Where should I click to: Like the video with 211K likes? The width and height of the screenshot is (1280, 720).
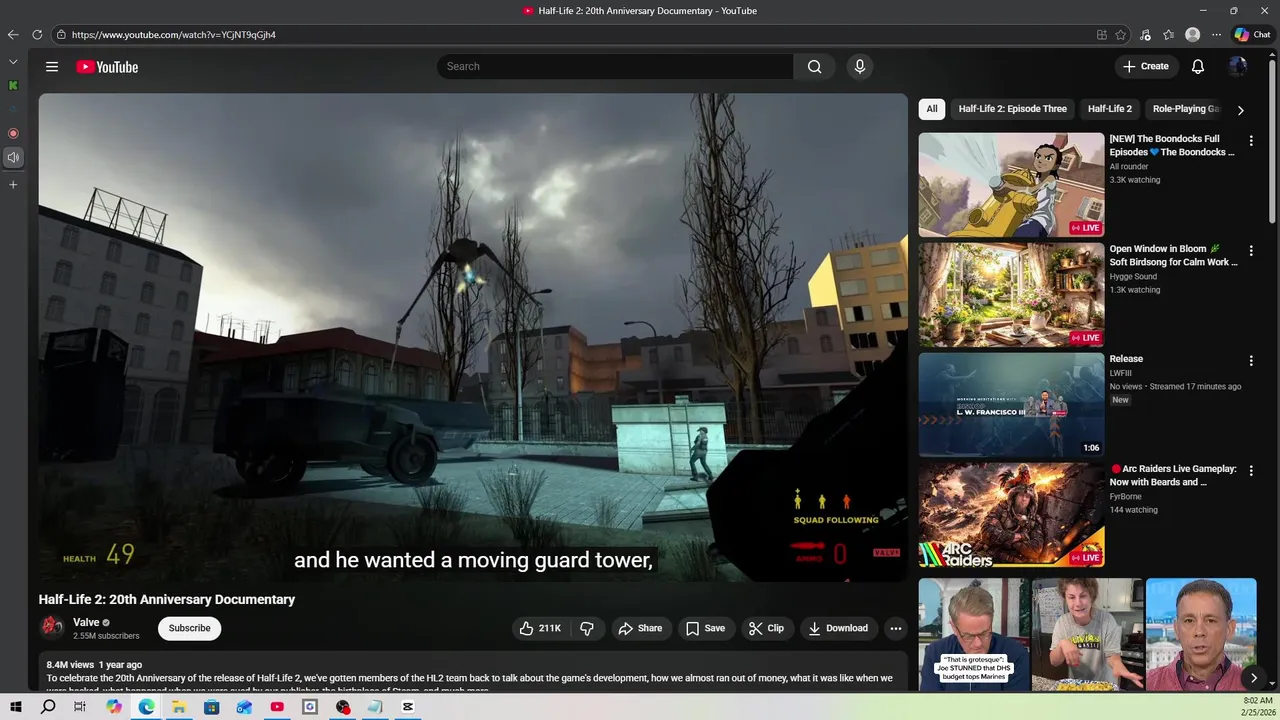539,628
